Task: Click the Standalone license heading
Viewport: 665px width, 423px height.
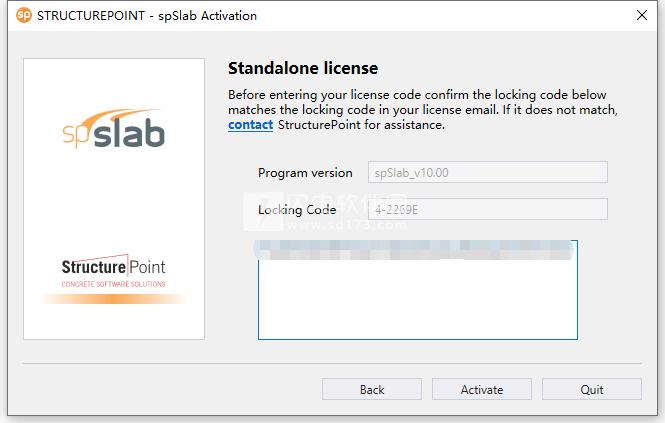Action: [x=303, y=68]
